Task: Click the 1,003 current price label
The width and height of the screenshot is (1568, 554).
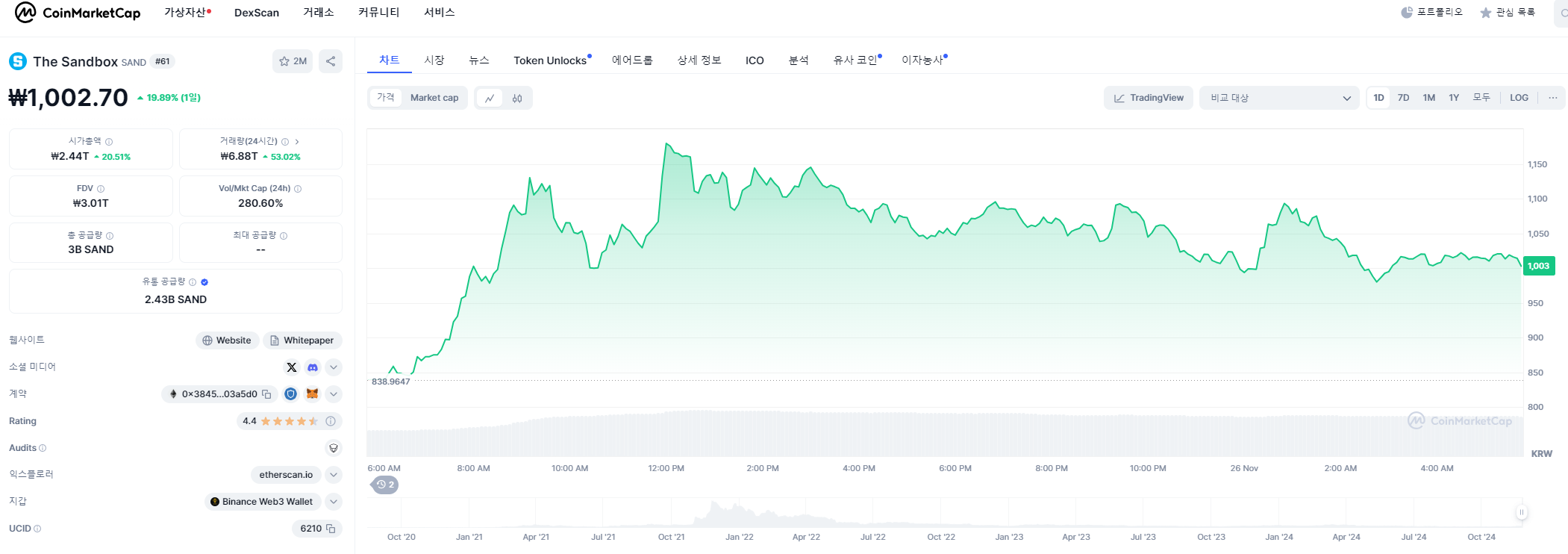Action: tap(1538, 266)
